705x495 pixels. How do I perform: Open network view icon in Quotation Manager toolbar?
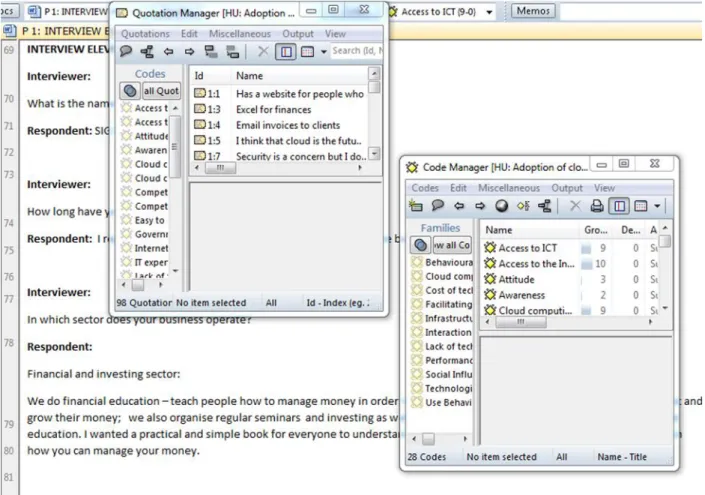click(x=147, y=51)
